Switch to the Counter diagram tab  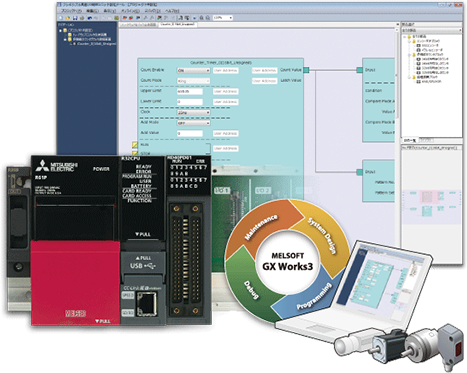coord(178,25)
